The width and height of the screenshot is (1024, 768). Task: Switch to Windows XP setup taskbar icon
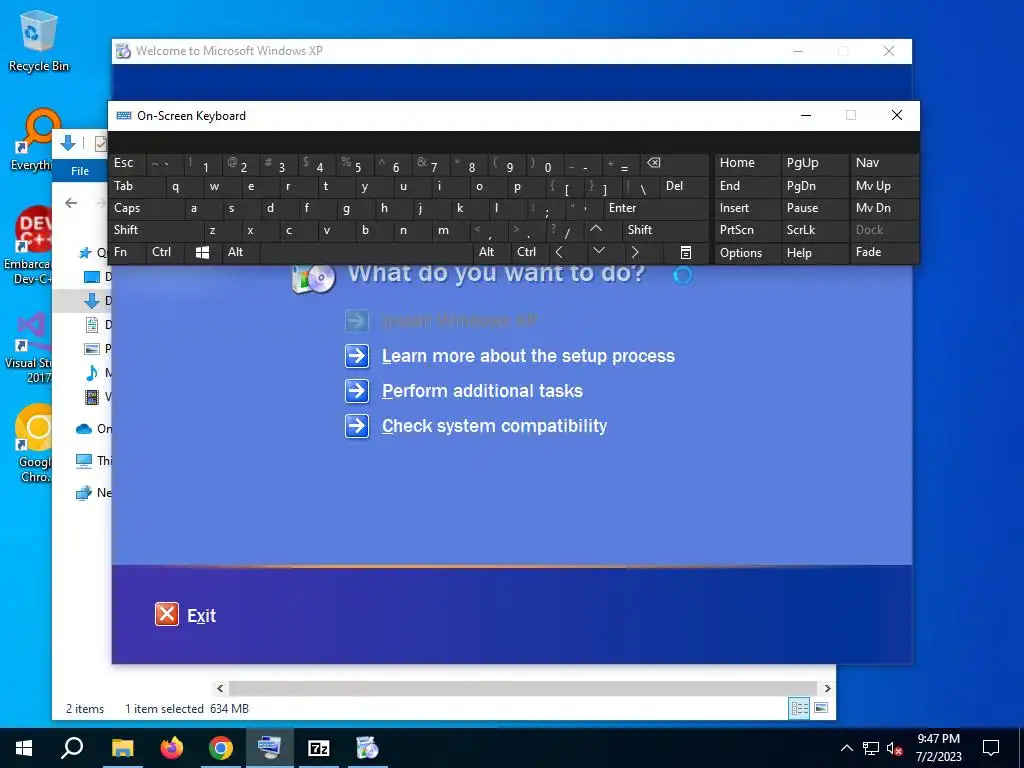click(368, 748)
